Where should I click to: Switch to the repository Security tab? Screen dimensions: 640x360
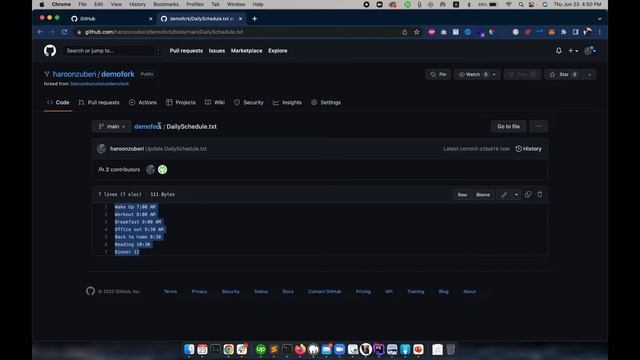pos(249,102)
